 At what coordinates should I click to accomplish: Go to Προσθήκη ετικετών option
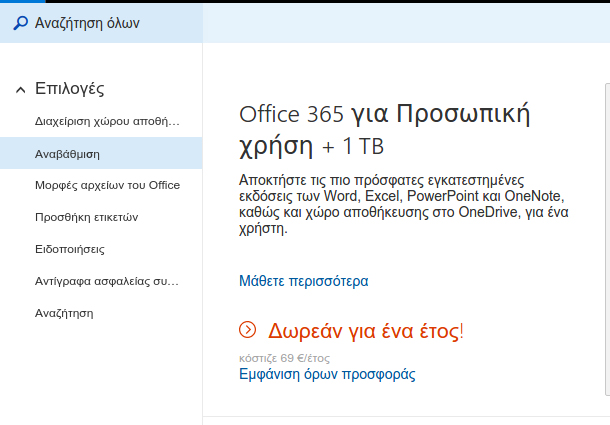point(101,217)
